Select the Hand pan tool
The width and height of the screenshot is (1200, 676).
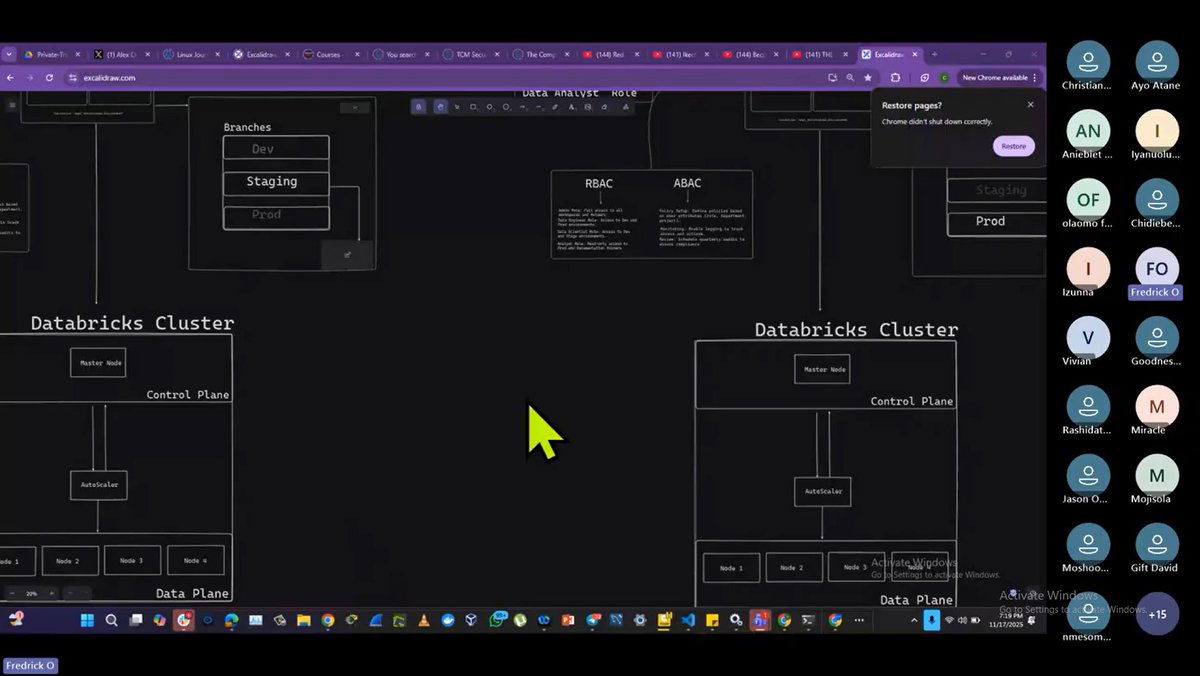coord(440,107)
